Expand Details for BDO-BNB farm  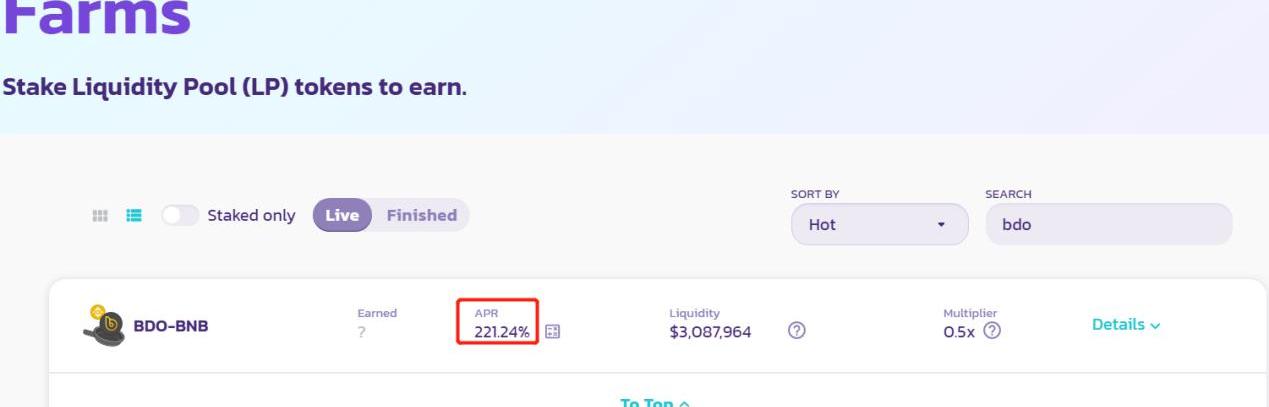1126,325
